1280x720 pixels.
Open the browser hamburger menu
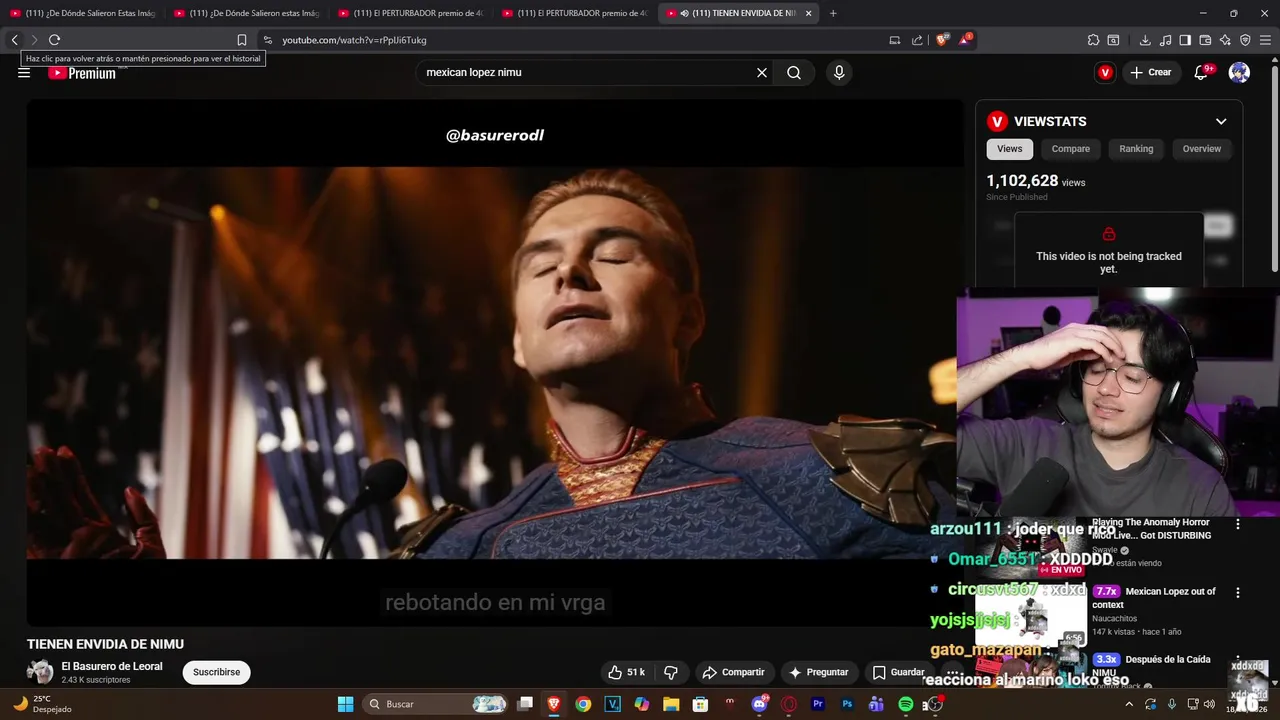1265,40
